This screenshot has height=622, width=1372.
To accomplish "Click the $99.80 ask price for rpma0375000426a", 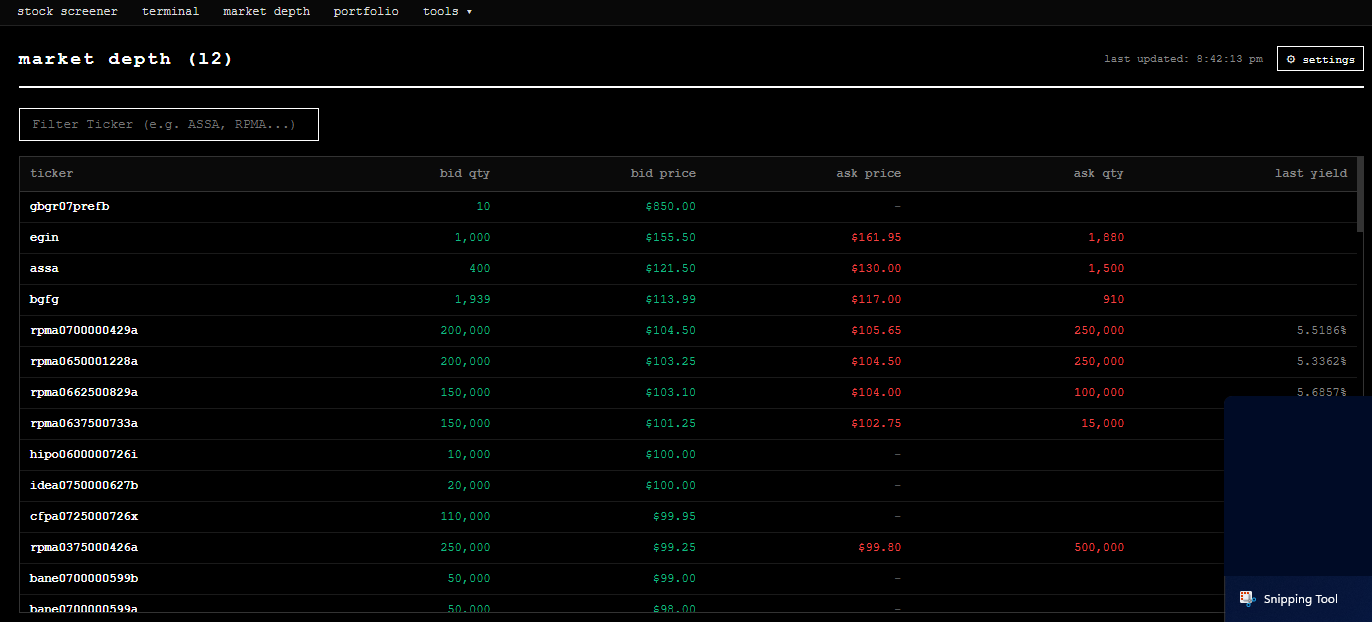I will coord(879,548).
